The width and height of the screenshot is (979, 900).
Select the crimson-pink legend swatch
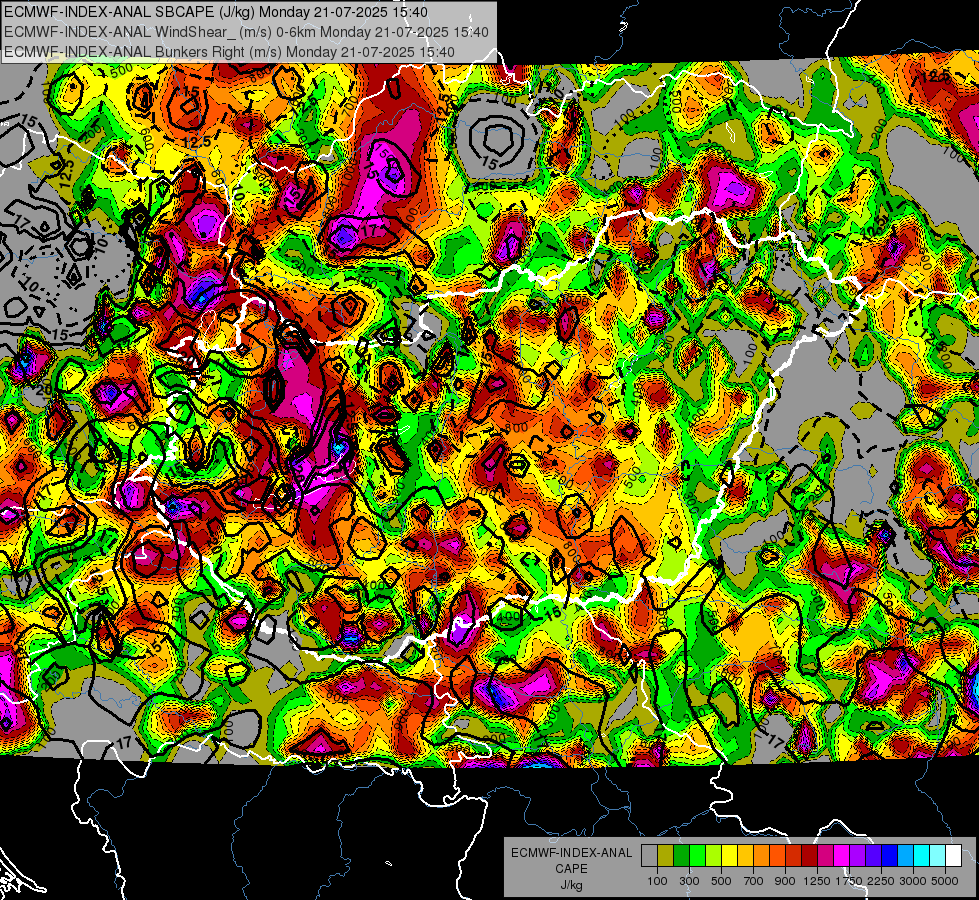click(825, 855)
